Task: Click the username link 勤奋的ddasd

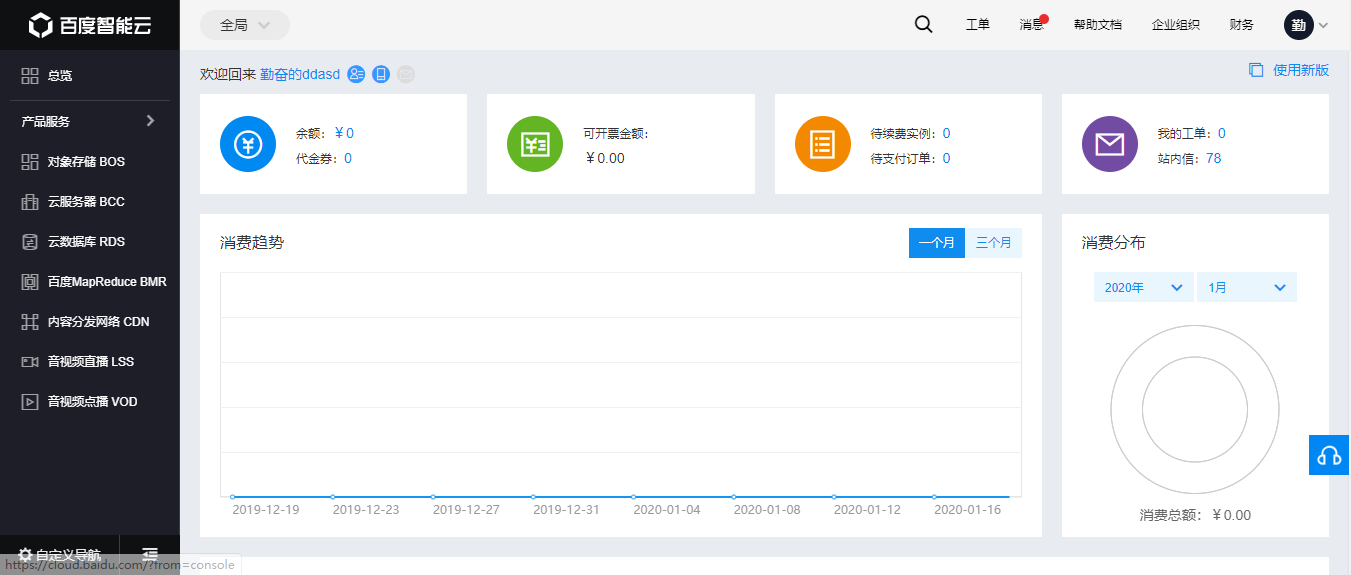Action: tap(300, 74)
